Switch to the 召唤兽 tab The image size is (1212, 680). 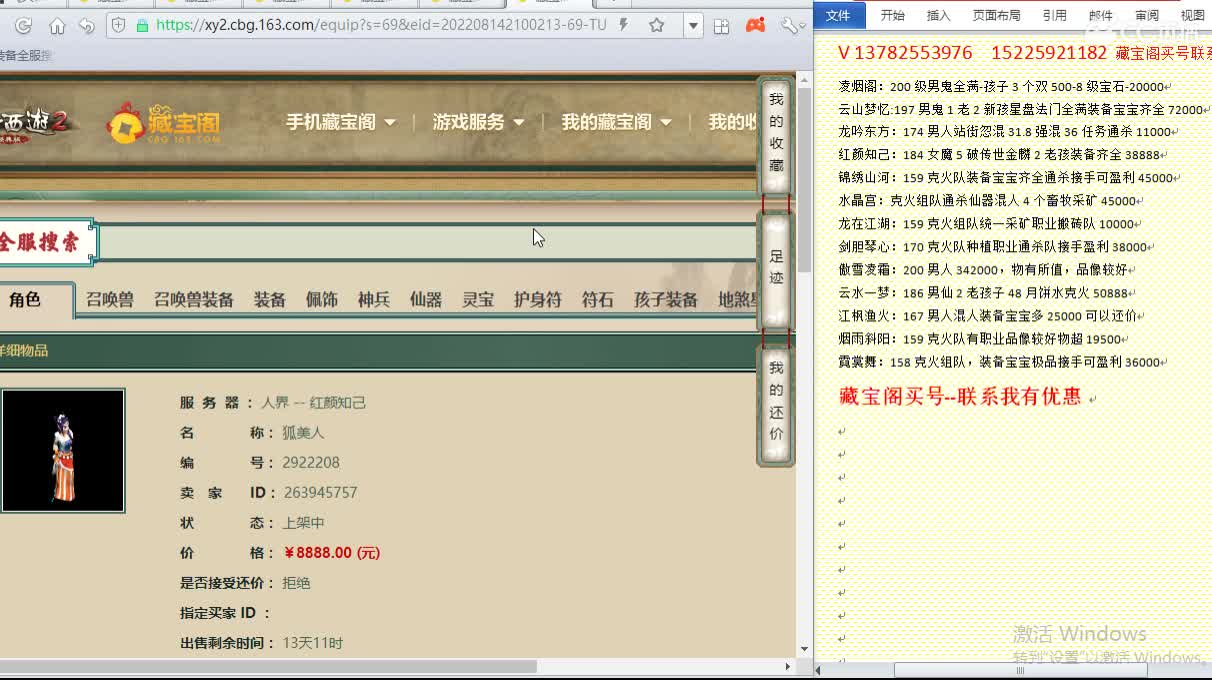(x=110, y=300)
